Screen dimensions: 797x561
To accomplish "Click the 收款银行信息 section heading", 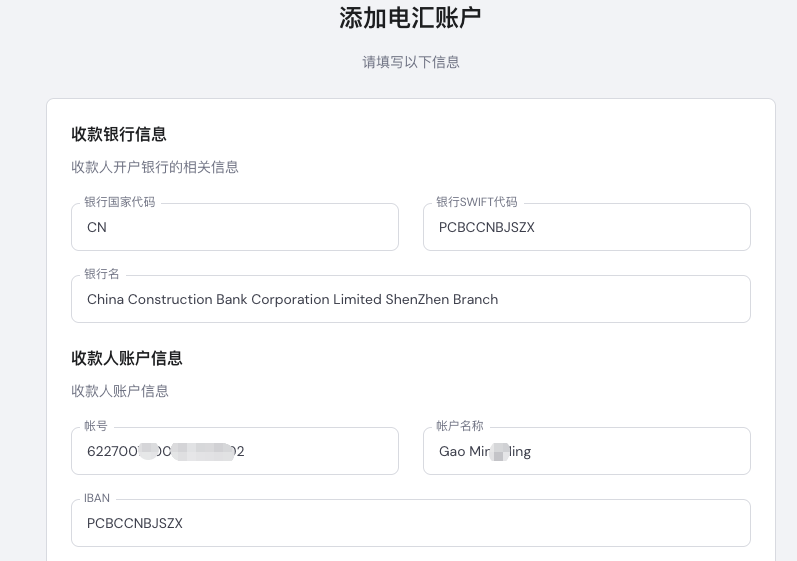I will (118, 134).
